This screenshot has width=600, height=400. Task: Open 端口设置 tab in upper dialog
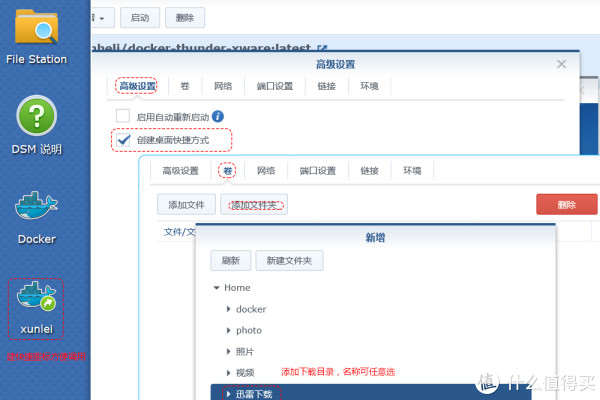click(275, 86)
